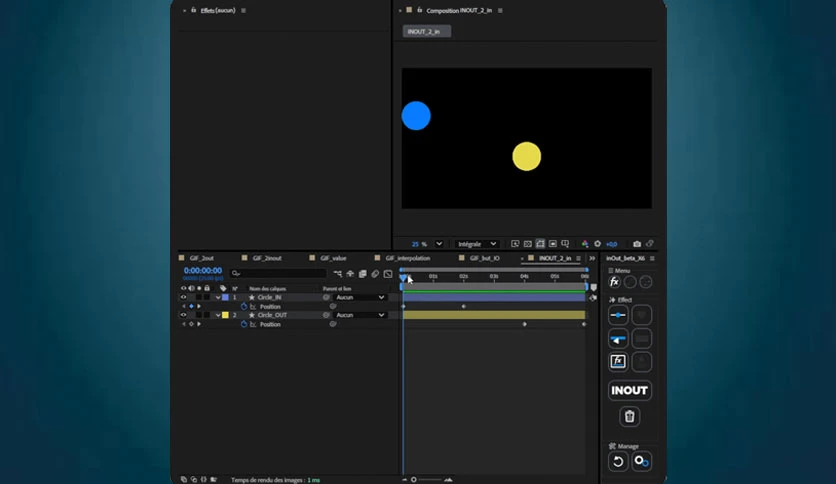Go to next keyframe on Circle_OUT Position
This screenshot has width=836, height=484.
pyautogui.click(x=199, y=324)
